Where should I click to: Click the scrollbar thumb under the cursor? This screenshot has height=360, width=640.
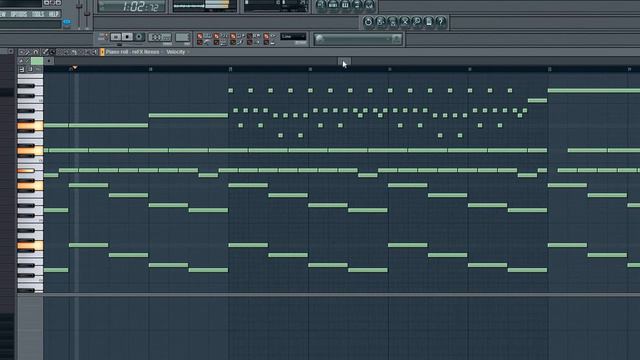(x=344, y=62)
